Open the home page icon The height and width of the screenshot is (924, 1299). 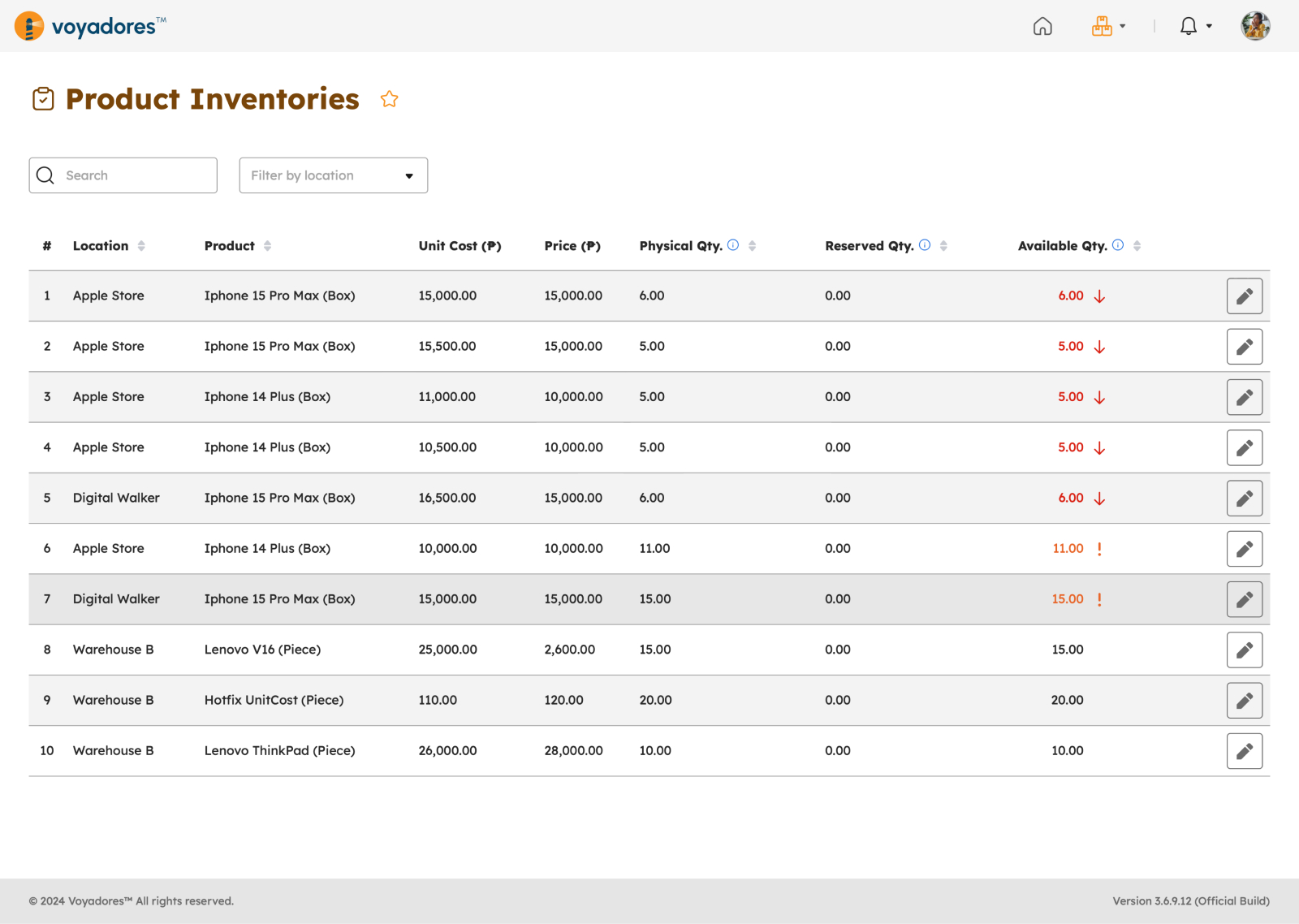[1042, 26]
